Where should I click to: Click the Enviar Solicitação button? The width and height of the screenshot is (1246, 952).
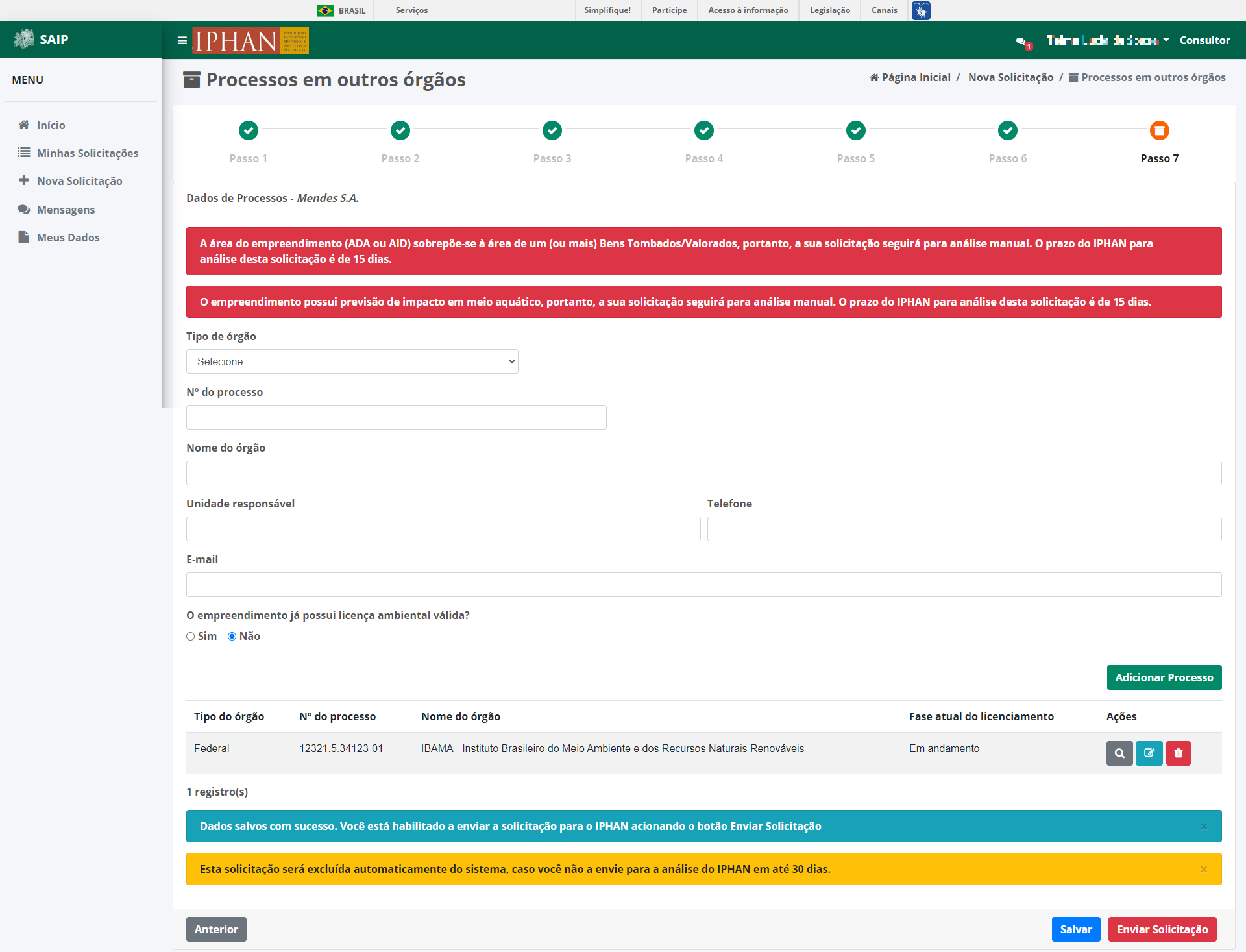[x=1162, y=929]
